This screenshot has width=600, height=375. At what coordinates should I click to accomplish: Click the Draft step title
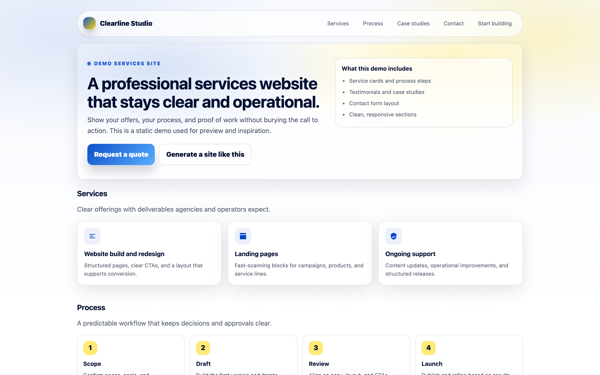point(203,364)
